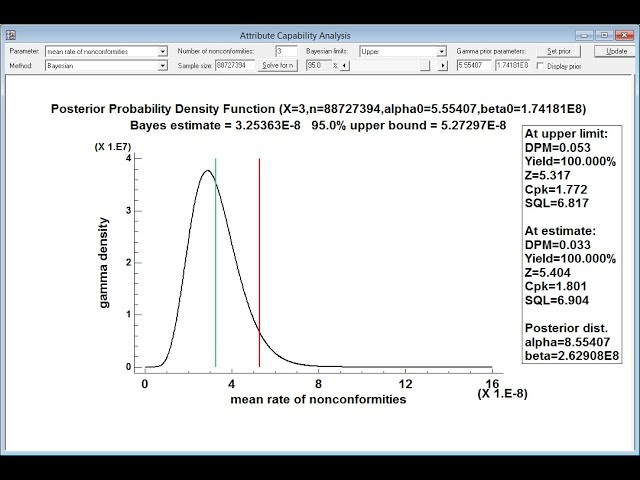Click the red upper bound line
Viewport: 640px width, 480px height.
coord(259,262)
